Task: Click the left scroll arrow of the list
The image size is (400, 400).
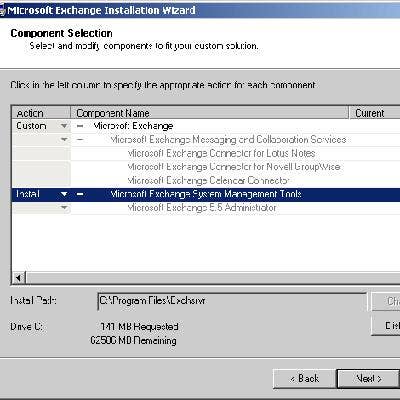Action: (19, 277)
